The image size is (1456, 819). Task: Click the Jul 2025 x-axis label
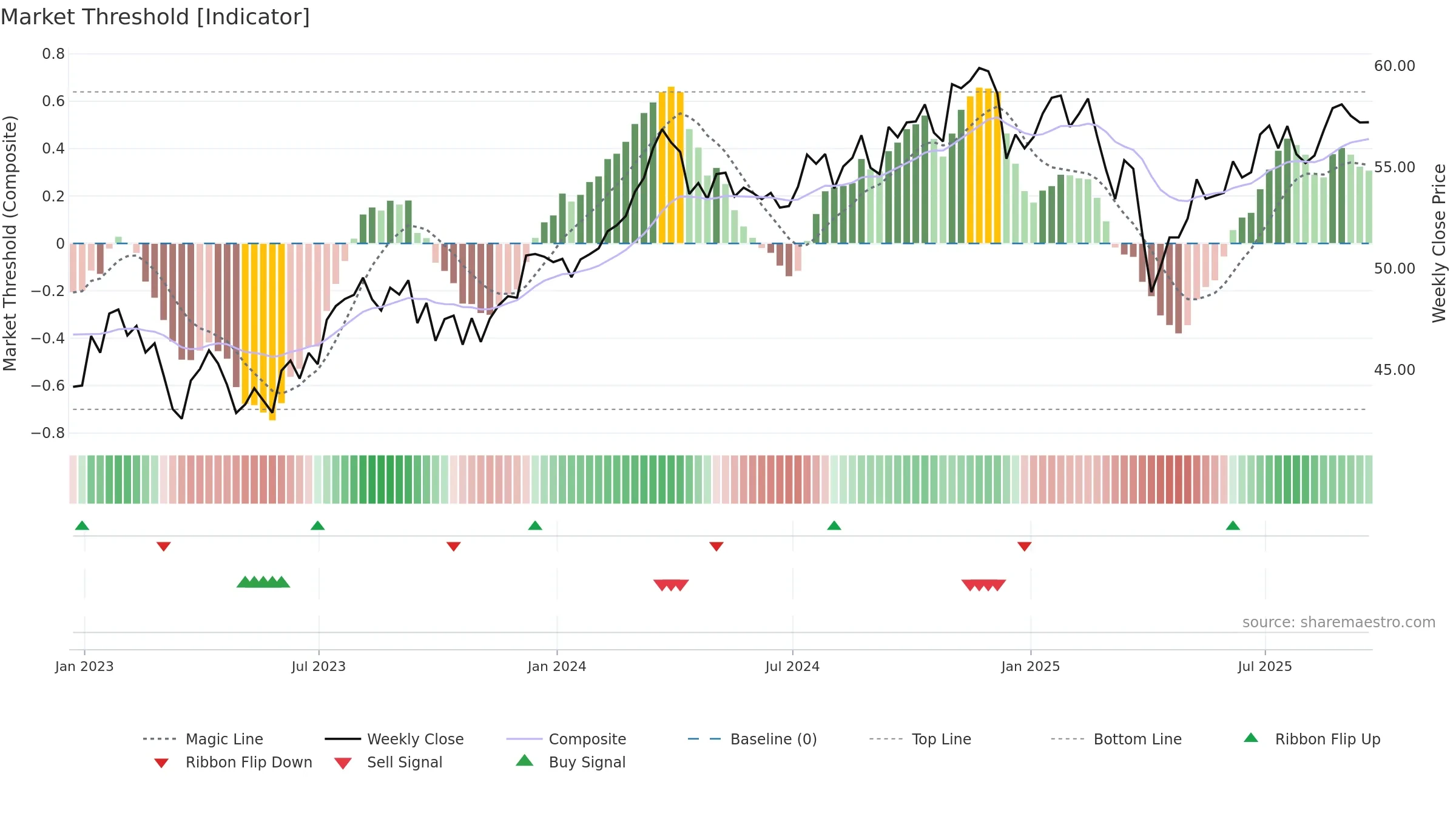coord(1265,666)
